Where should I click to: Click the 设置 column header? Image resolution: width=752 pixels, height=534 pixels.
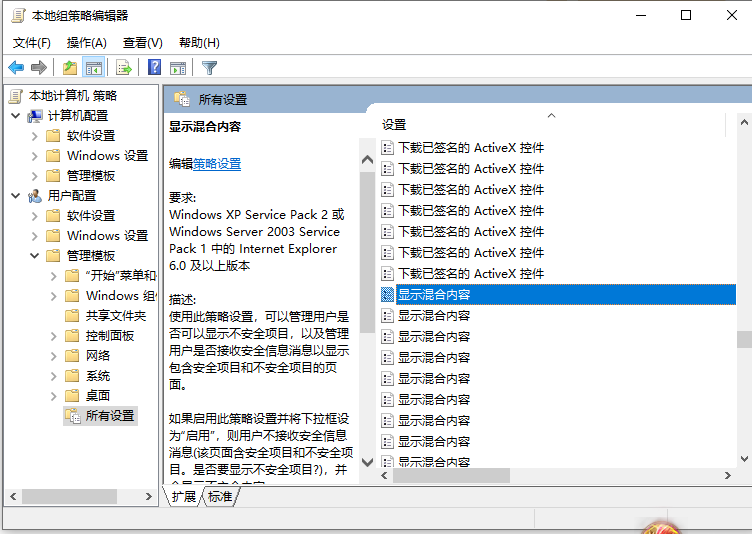pos(394,125)
